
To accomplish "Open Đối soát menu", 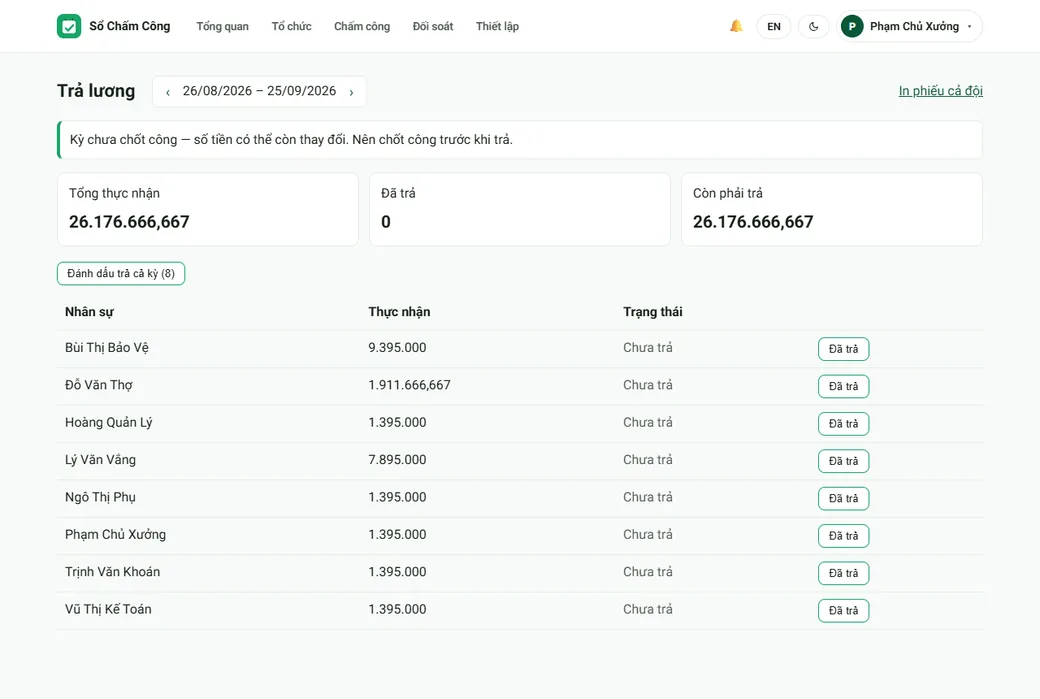I will coord(432,27).
